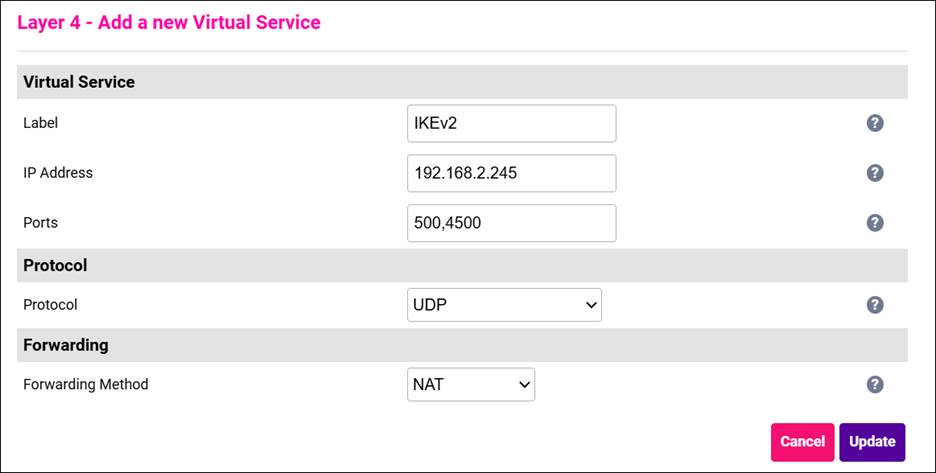Select the Ports field showing 500,4500
Image resolution: width=936 pixels, height=473 pixels.
click(511, 223)
